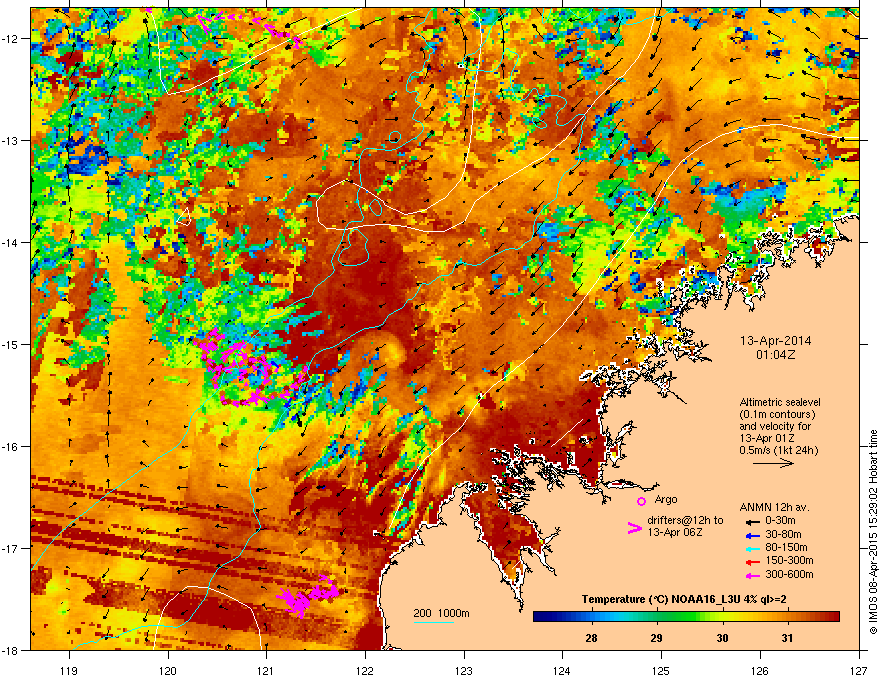Click the 0.5m/s velocity scale arrow
880x680 pixels.
pyautogui.click(x=773, y=463)
